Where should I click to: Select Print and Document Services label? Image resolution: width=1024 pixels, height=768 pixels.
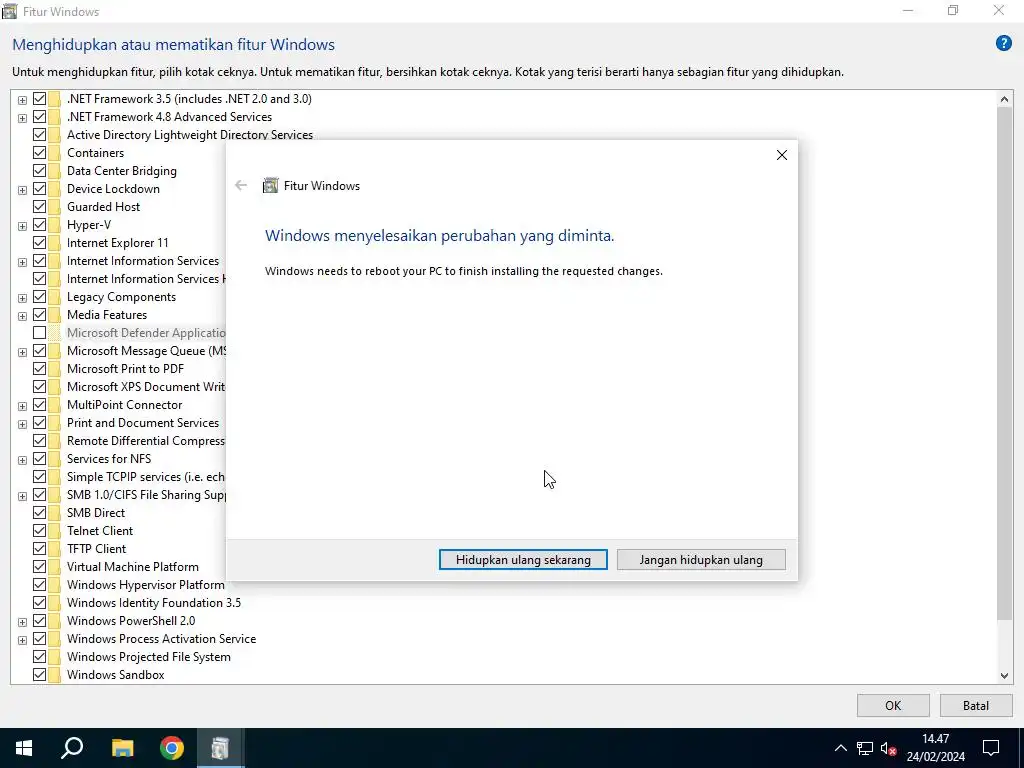pyautogui.click(x=142, y=423)
